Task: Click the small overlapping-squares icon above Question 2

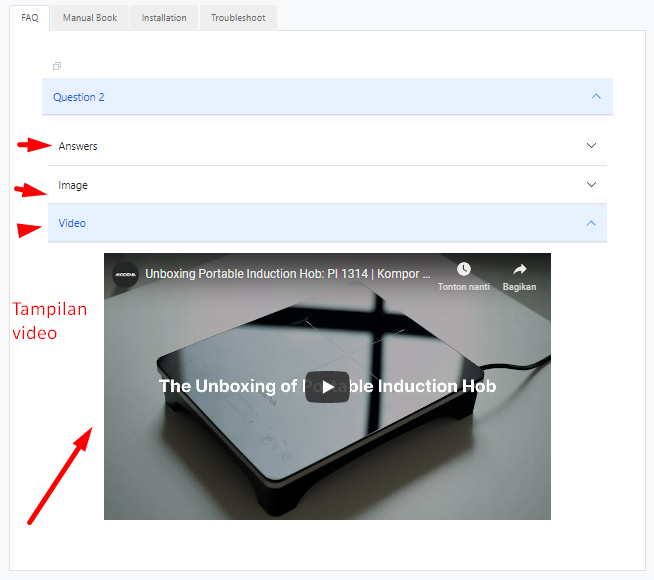Action: [x=57, y=66]
